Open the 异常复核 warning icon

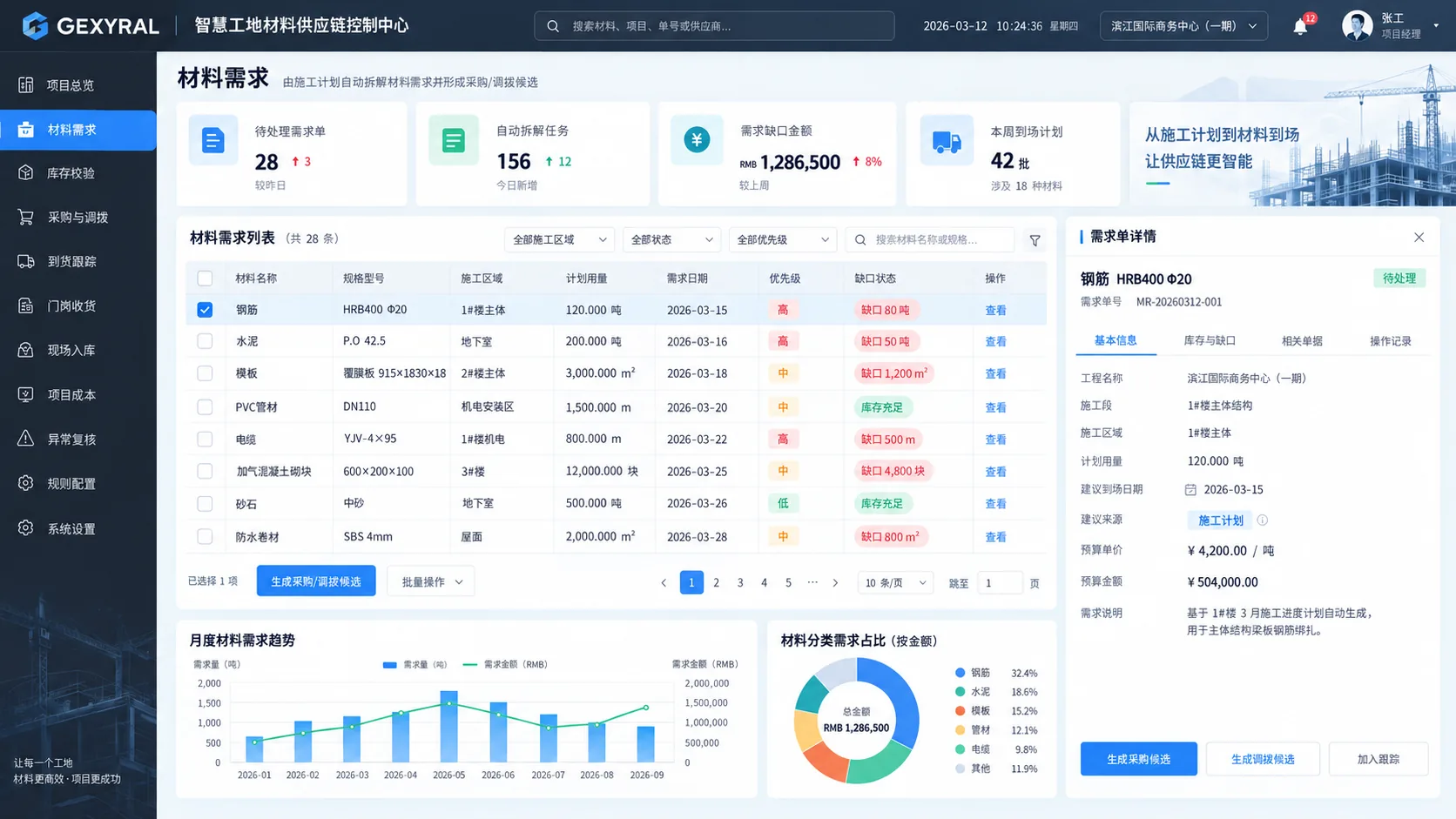pos(26,439)
